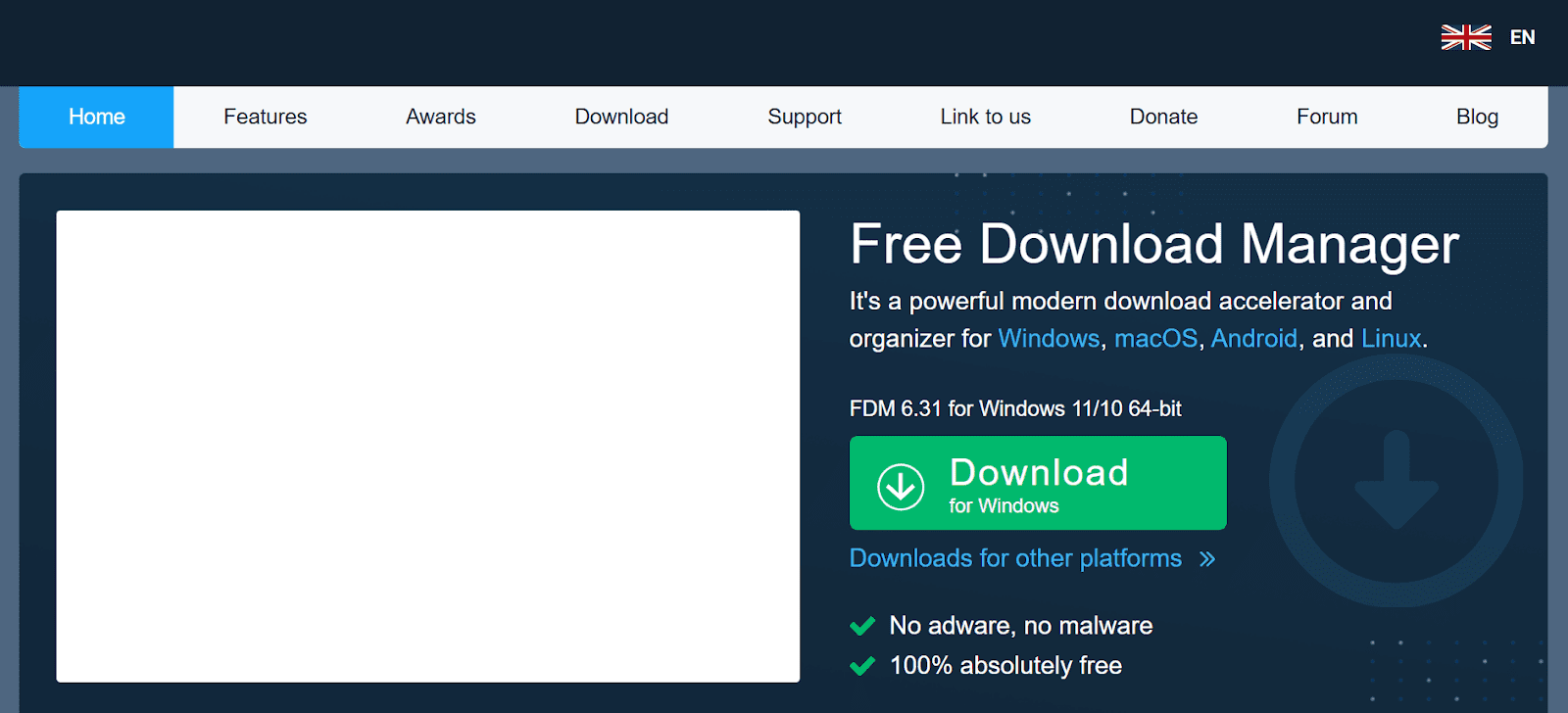Follow the Downloads for other platforms link
This screenshot has width=1568, height=713.
(x=1015, y=558)
